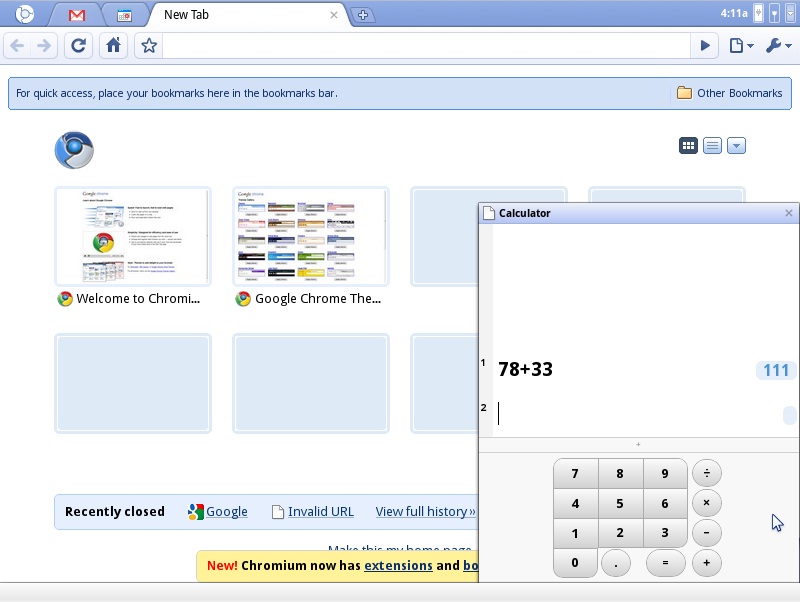The height and width of the screenshot is (602, 800).
Task: Bookmark this page with the star
Action: (x=149, y=46)
